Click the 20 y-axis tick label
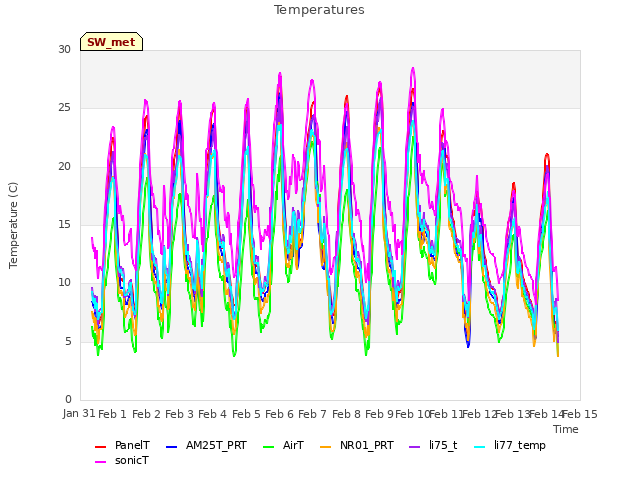This screenshot has height=480, width=640. pyautogui.click(x=64, y=167)
